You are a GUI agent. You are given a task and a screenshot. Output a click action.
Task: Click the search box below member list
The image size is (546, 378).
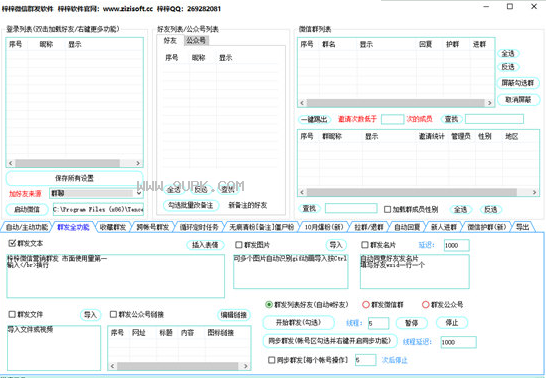[x=351, y=208]
